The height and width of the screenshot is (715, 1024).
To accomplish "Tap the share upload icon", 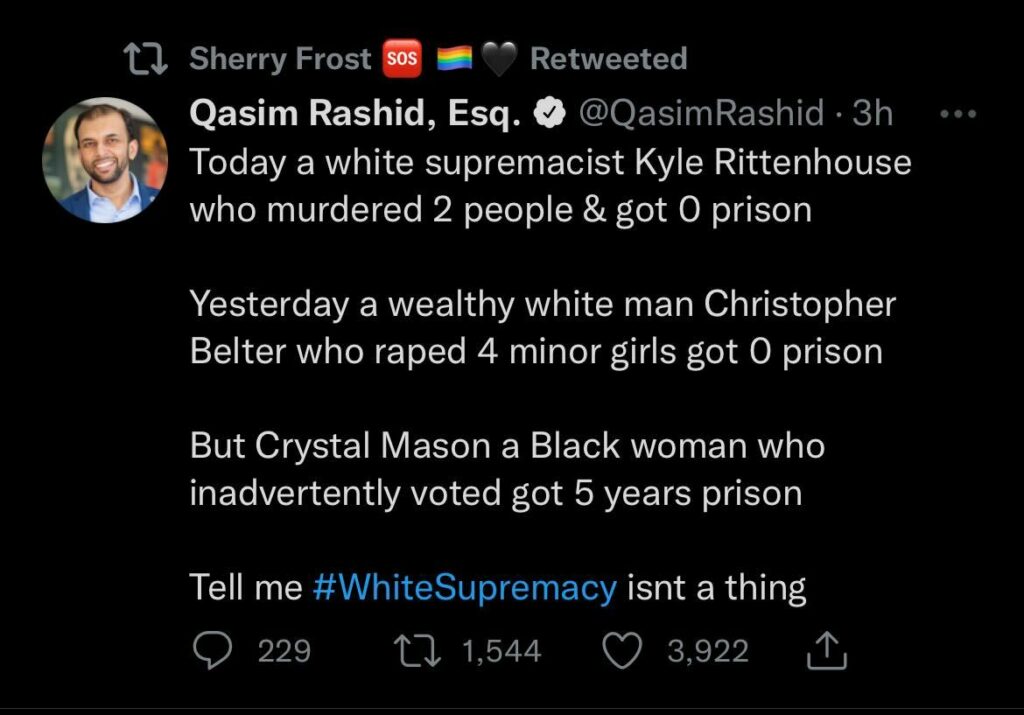I will [827, 650].
